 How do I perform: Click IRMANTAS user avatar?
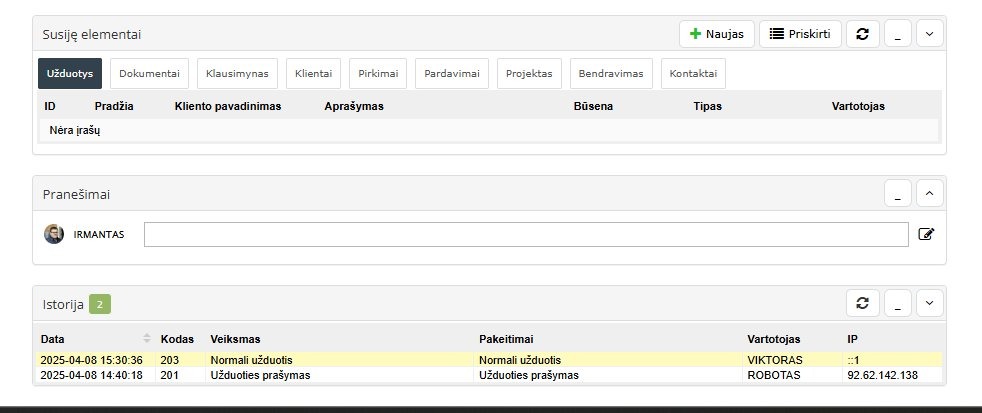tap(54, 234)
